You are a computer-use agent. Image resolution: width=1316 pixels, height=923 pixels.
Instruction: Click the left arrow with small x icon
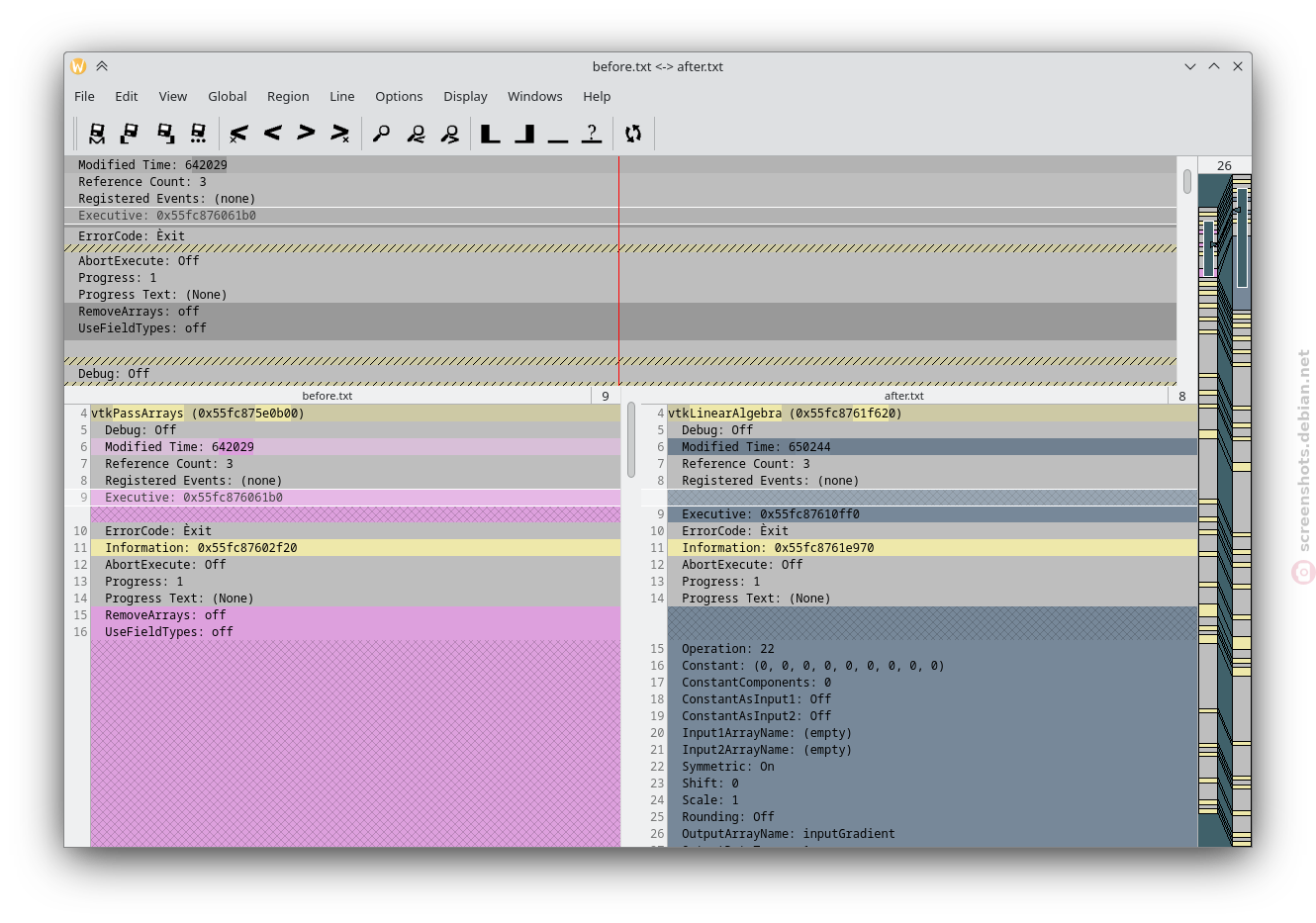point(238,133)
